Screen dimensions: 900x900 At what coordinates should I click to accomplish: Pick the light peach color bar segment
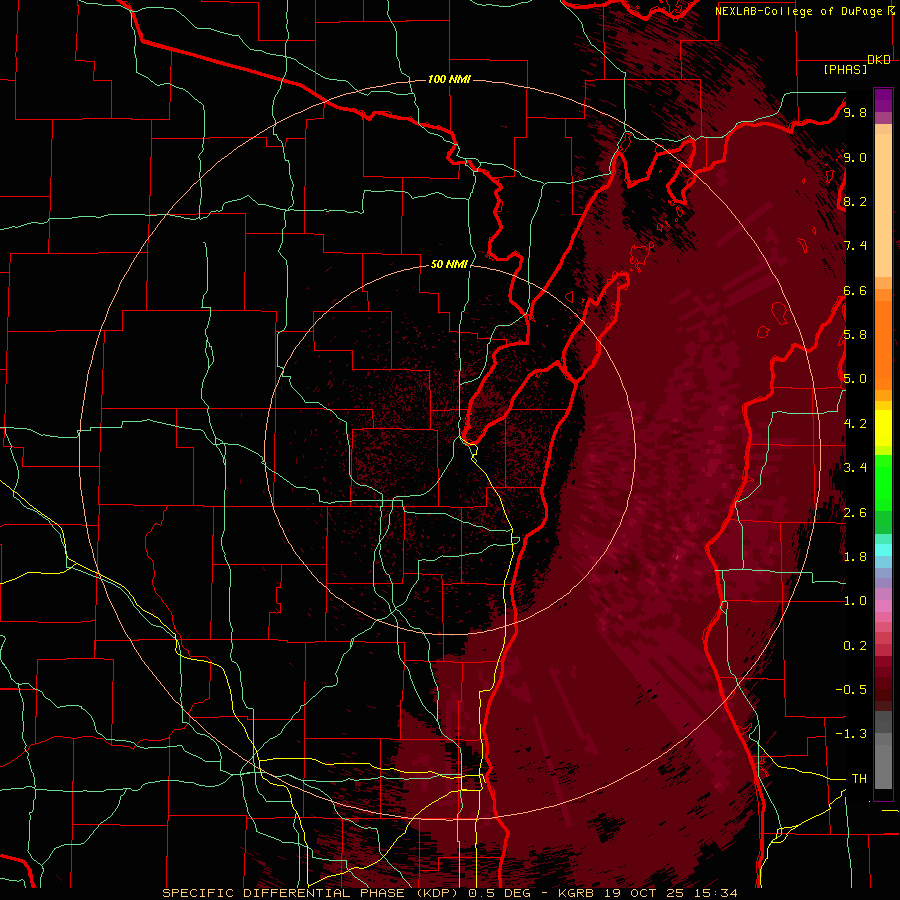[x=883, y=206]
